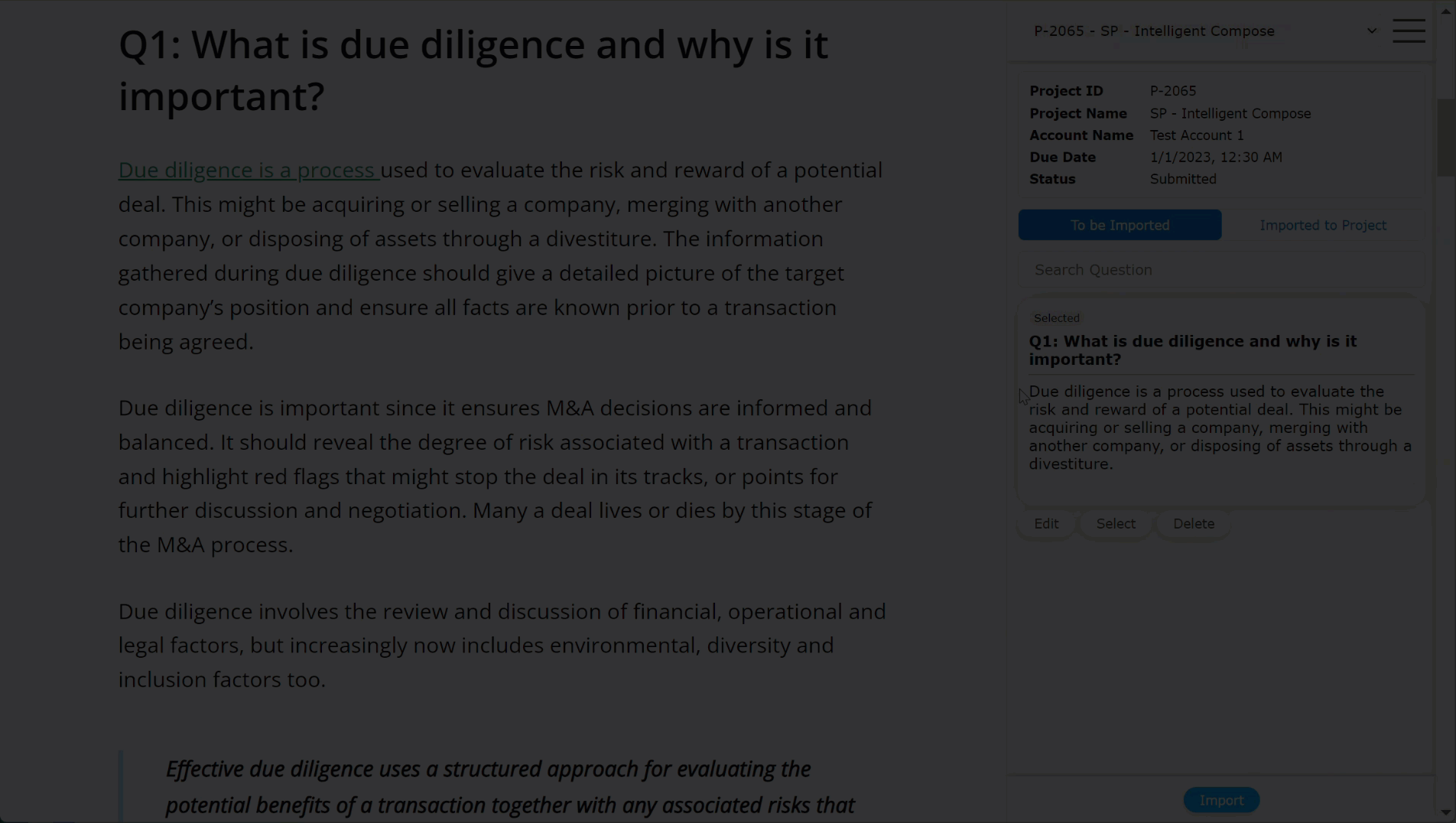Click the Q1 card answer text
Viewport: 1456px width, 823px height.
click(1220, 428)
